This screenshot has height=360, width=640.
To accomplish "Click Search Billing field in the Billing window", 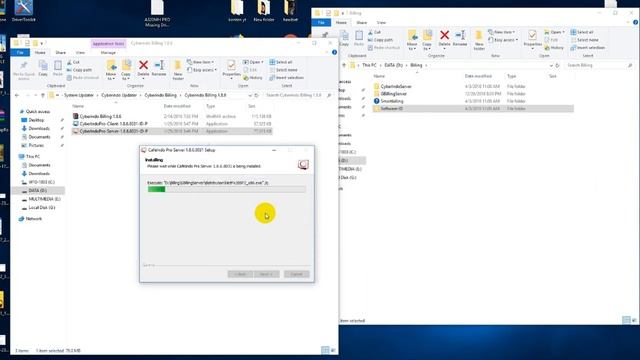I will [599, 65].
